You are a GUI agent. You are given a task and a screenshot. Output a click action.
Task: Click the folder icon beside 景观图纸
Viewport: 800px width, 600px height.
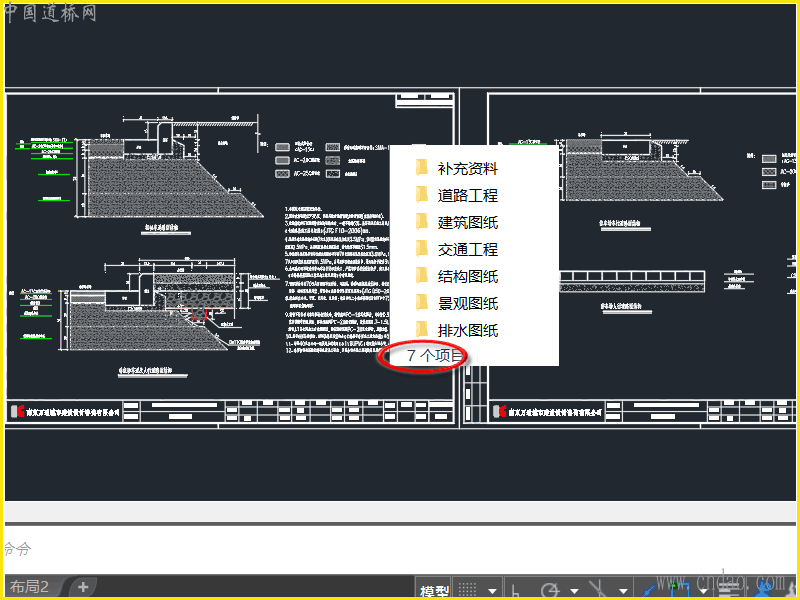tap(421, 302)
